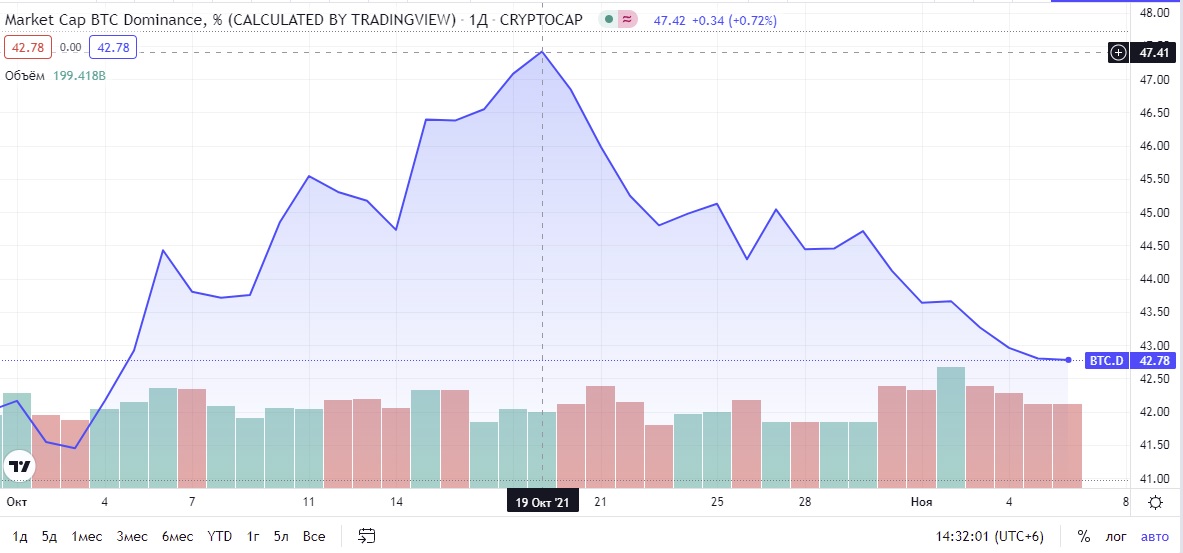Select the 5д time range
The width and height of the screenshot is (1183, 553).
(49, 536)
